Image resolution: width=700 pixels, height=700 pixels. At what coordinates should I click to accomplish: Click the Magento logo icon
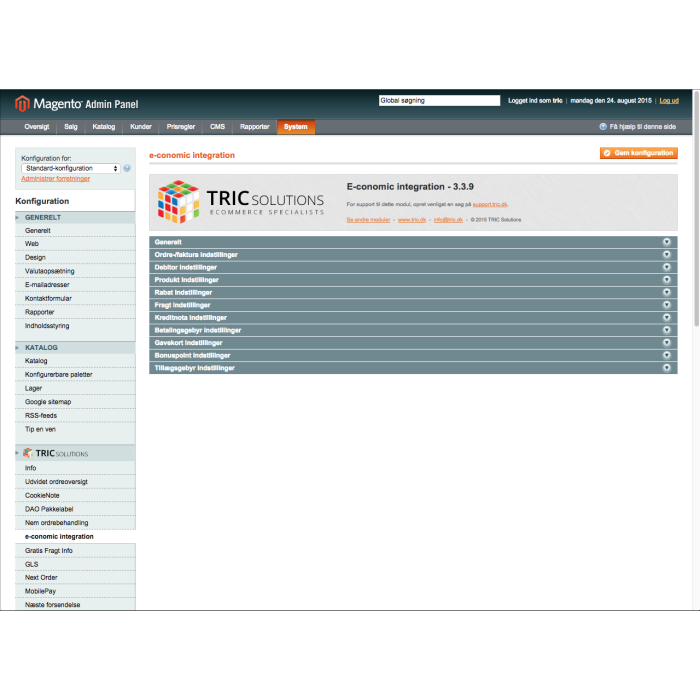coord(22,103)
